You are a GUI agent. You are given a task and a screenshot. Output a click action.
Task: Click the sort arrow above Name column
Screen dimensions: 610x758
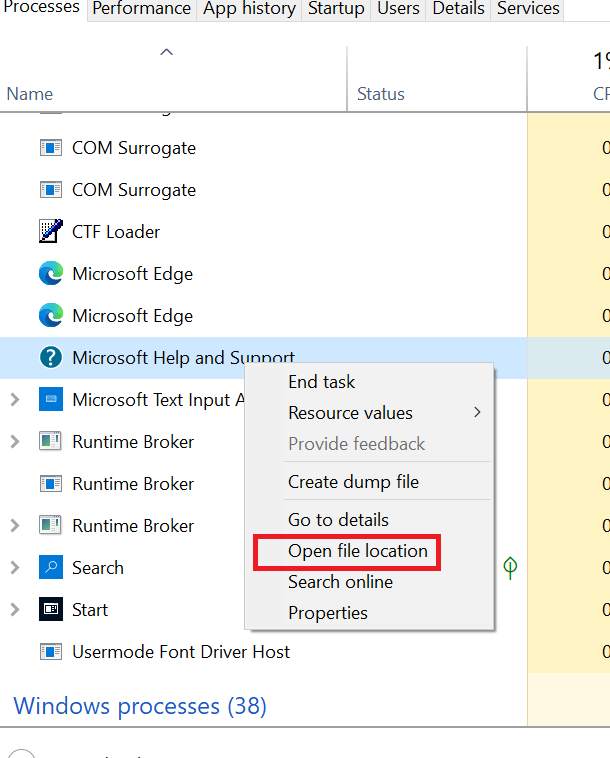click(x=166, y=52)
